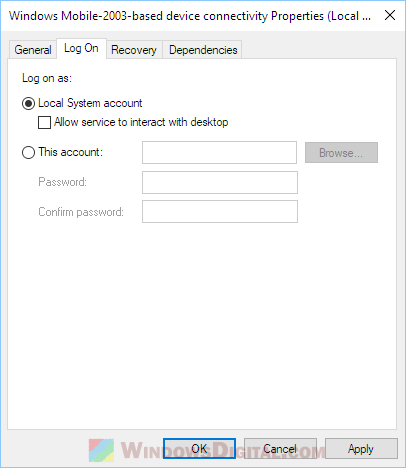Select the Local System account radio button
Image resolution: width=406 pixels, height=468 pixels.
[28, 103]
